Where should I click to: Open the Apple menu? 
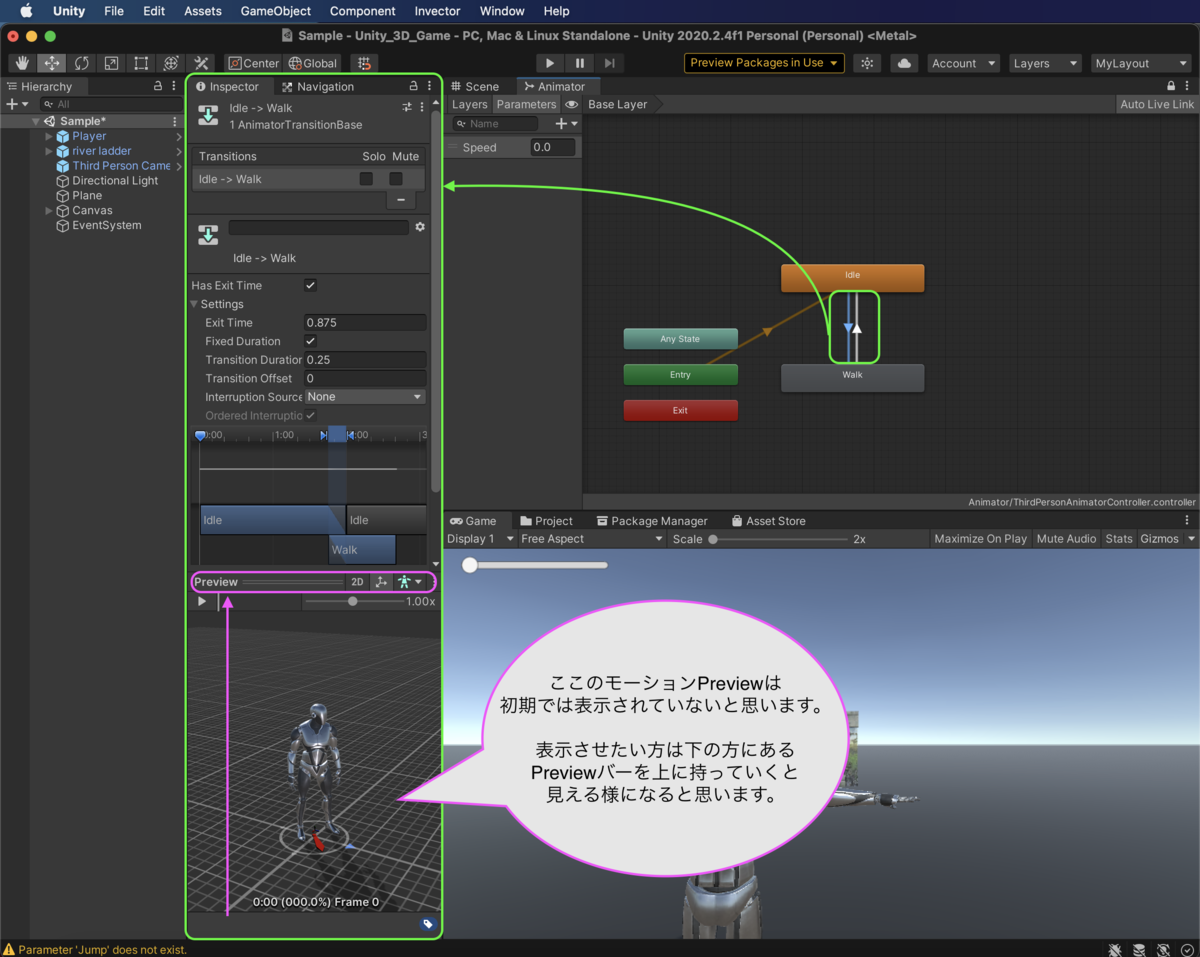pyautogui.click(x=26, y=11)
